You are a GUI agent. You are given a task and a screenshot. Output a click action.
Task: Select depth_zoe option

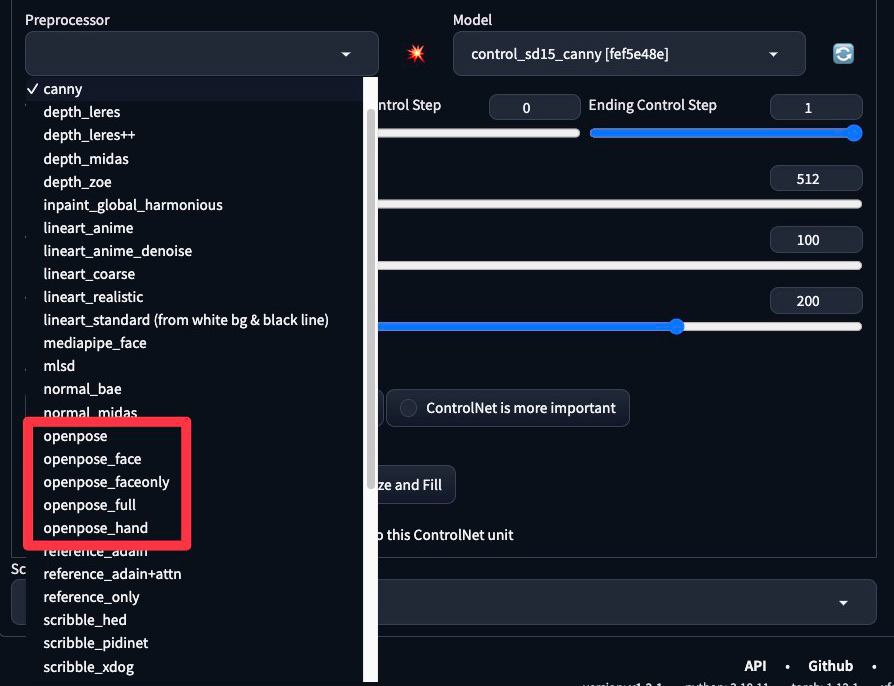click(194, 182)
